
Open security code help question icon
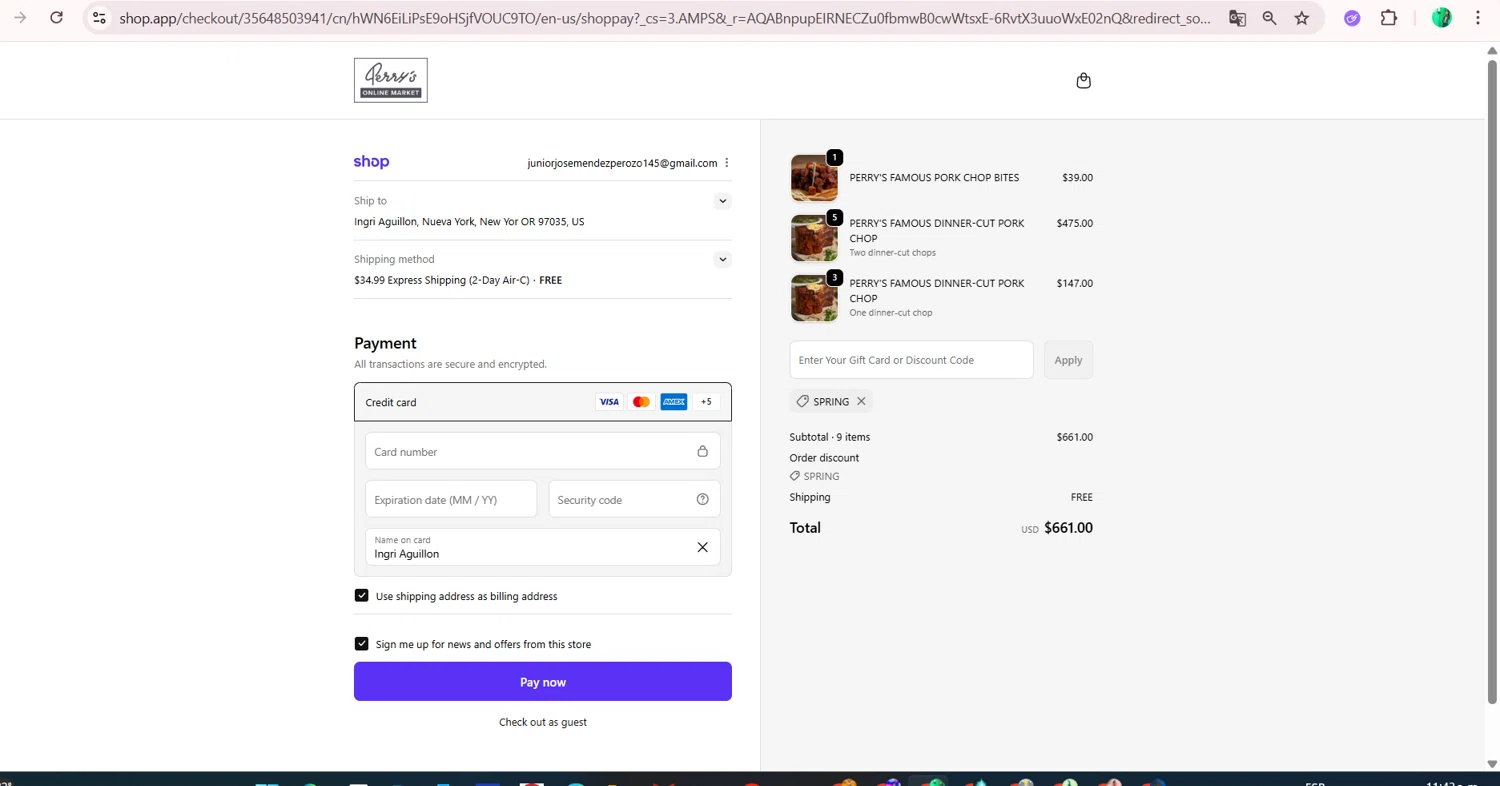[x=702, y=500]
